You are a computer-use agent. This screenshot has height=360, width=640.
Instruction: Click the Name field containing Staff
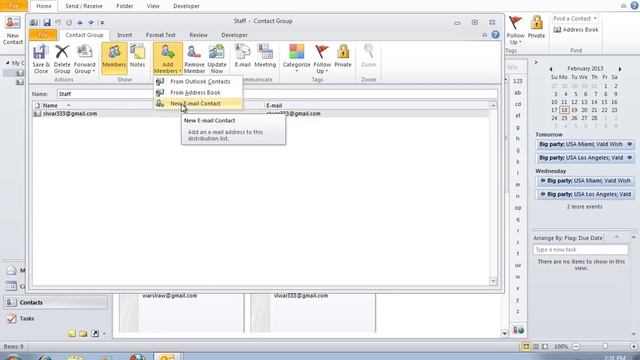coord(277,94)
